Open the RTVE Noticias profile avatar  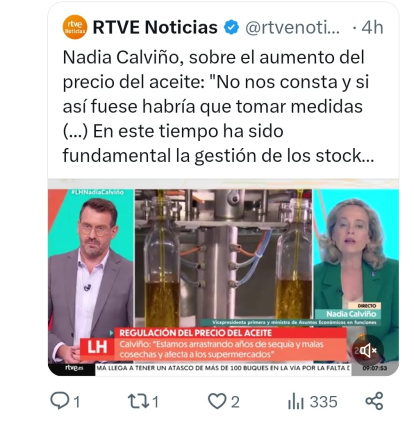tap(75, 27)
